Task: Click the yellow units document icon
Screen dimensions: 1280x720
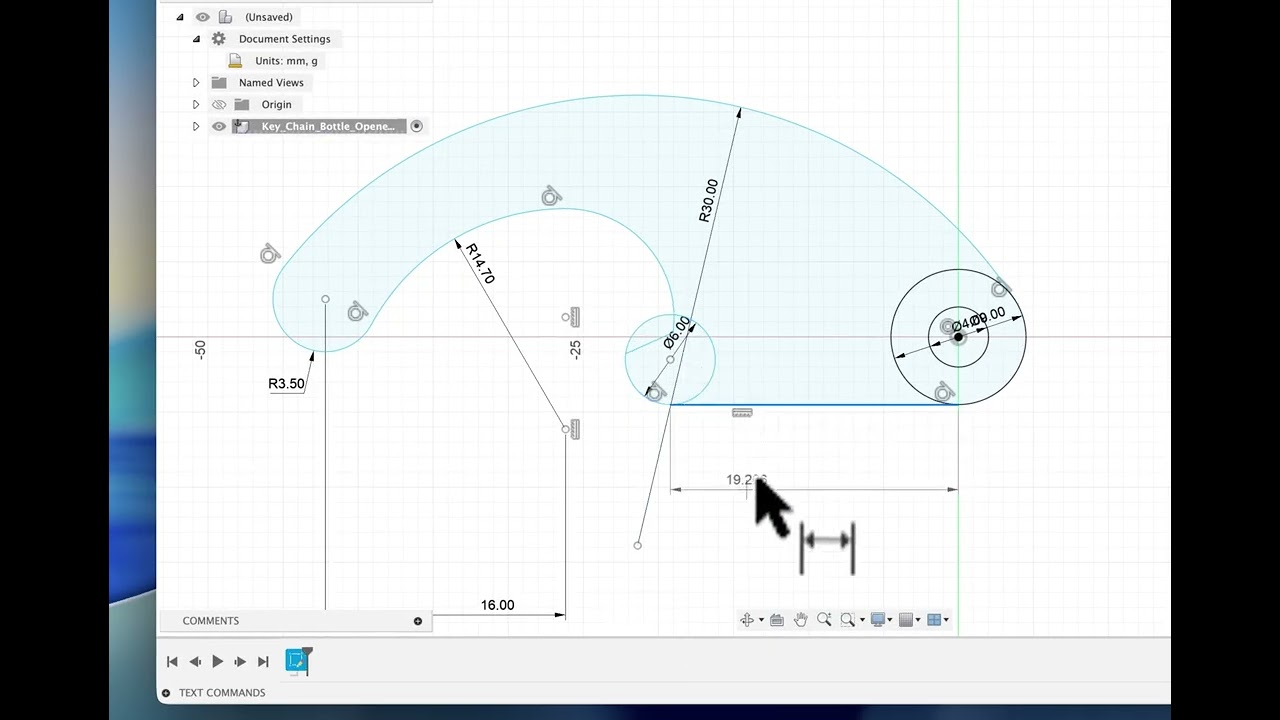Action: [x=235, y=61]
